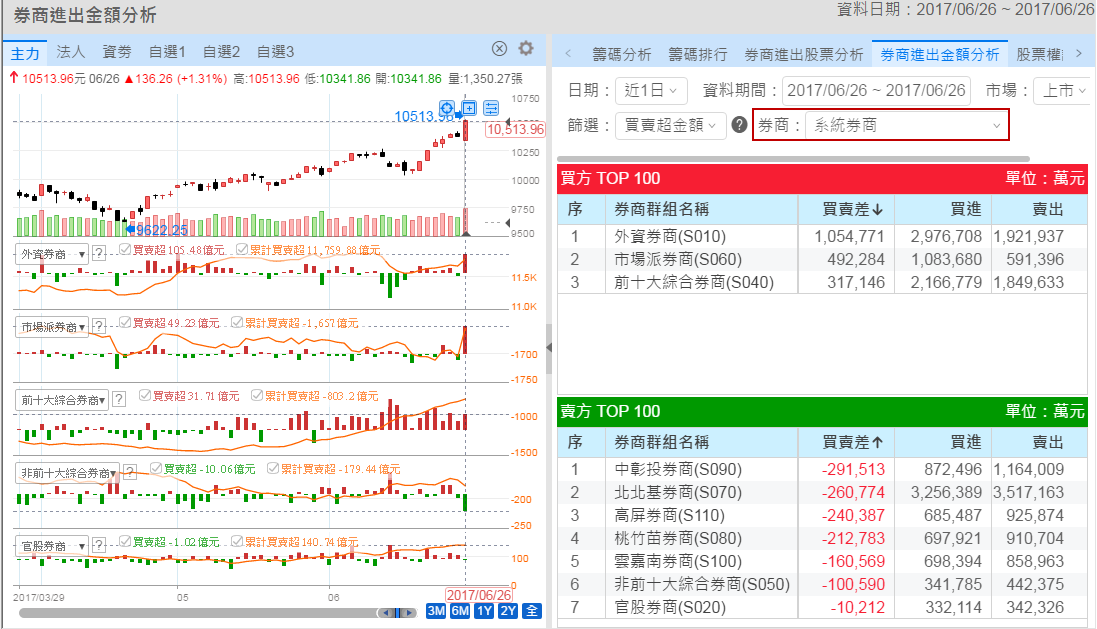
Task: Set chart range to 6M
Action: (460, 611)
